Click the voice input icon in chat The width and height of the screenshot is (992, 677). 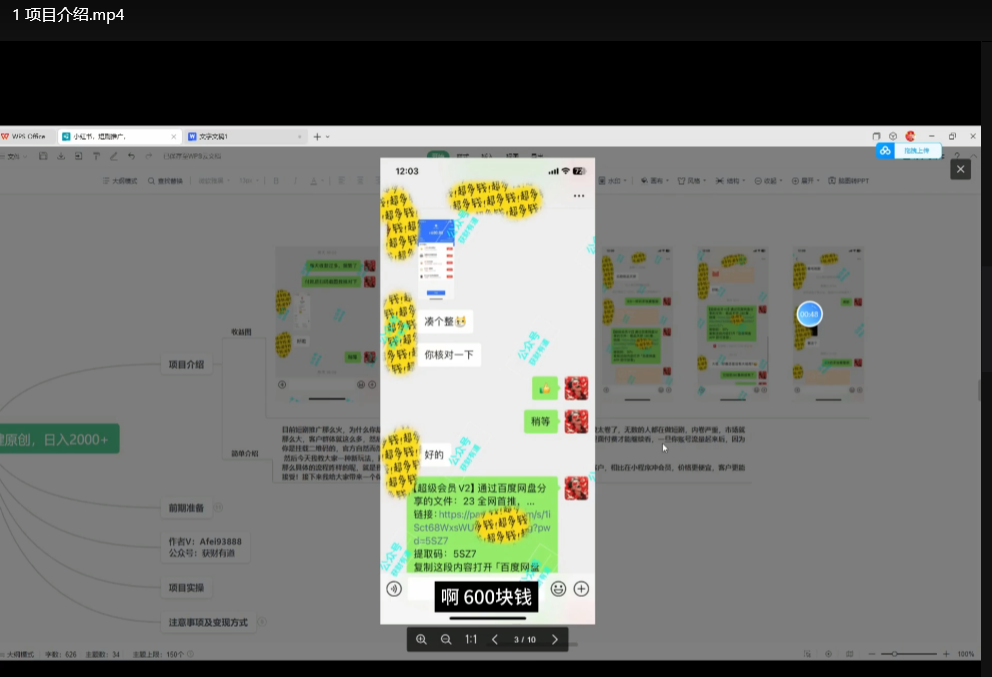pyautogui.click(x=394, y=589)
